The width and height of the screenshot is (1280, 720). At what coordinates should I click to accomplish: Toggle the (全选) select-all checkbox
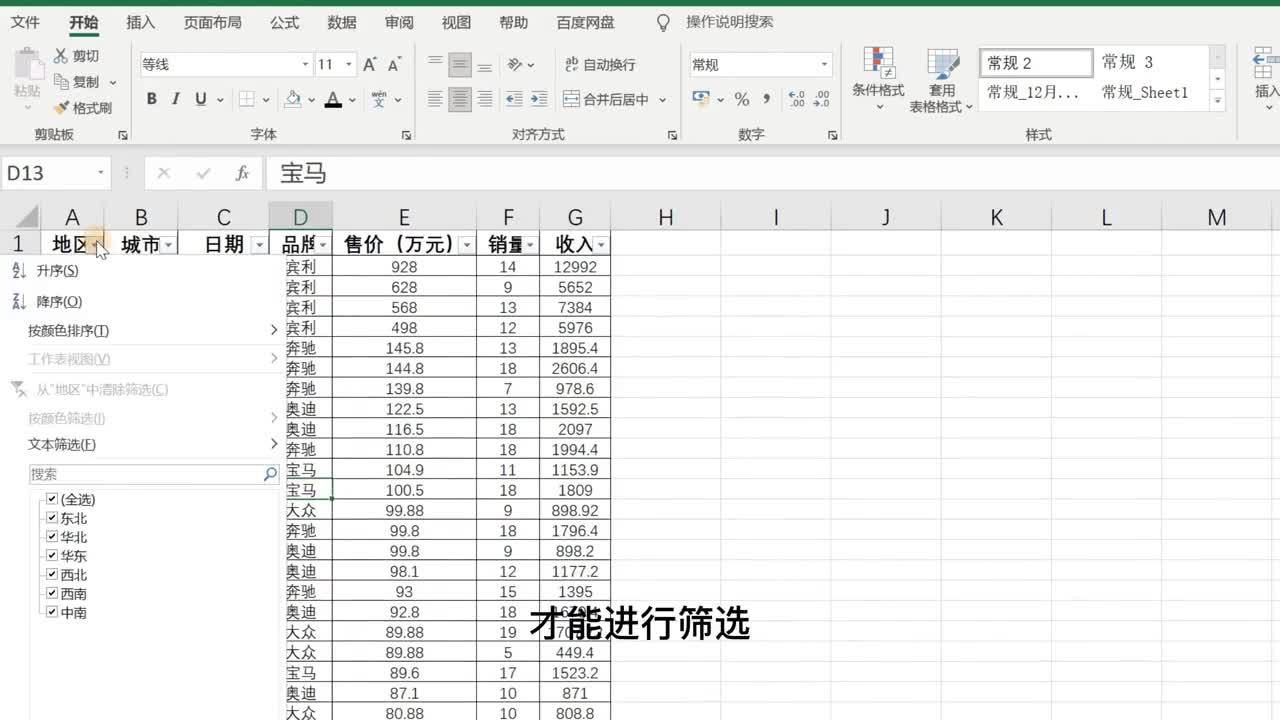click(52, 499)
